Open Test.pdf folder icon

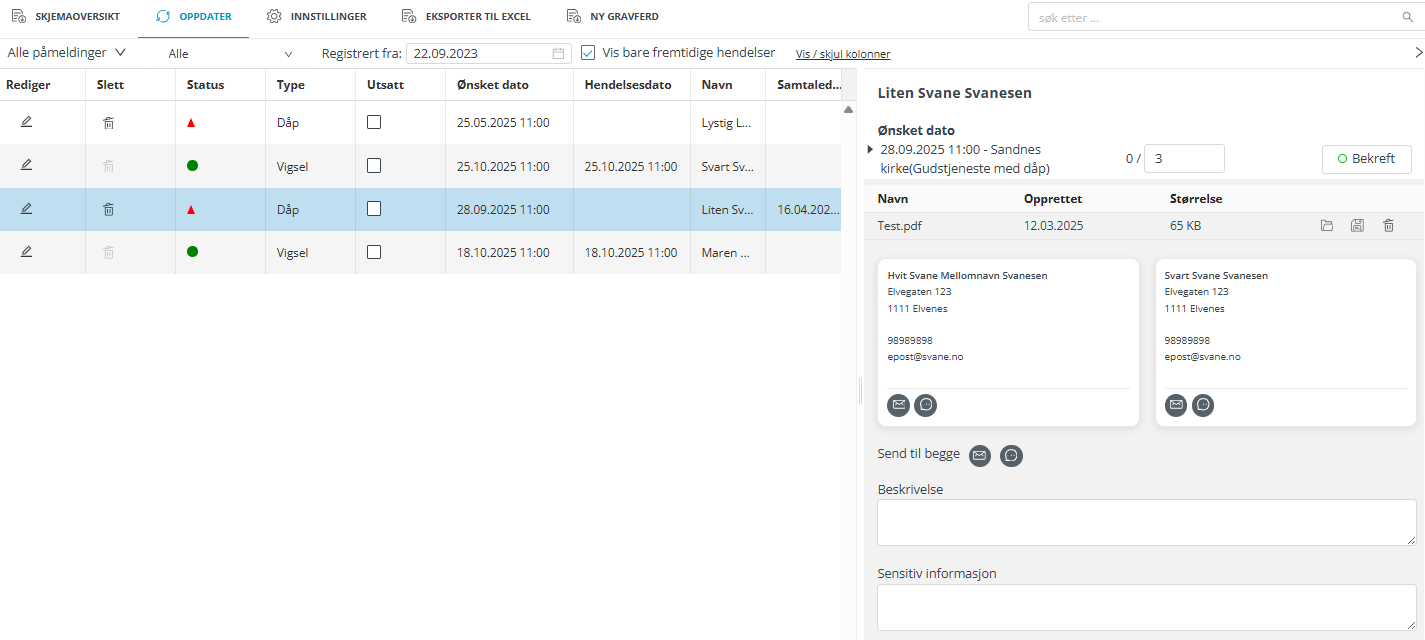[x=1327, y=226]
